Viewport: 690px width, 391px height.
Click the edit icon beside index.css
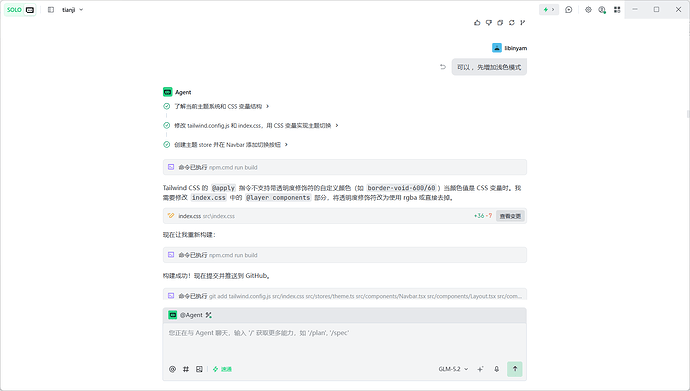[x=171, y=216]
